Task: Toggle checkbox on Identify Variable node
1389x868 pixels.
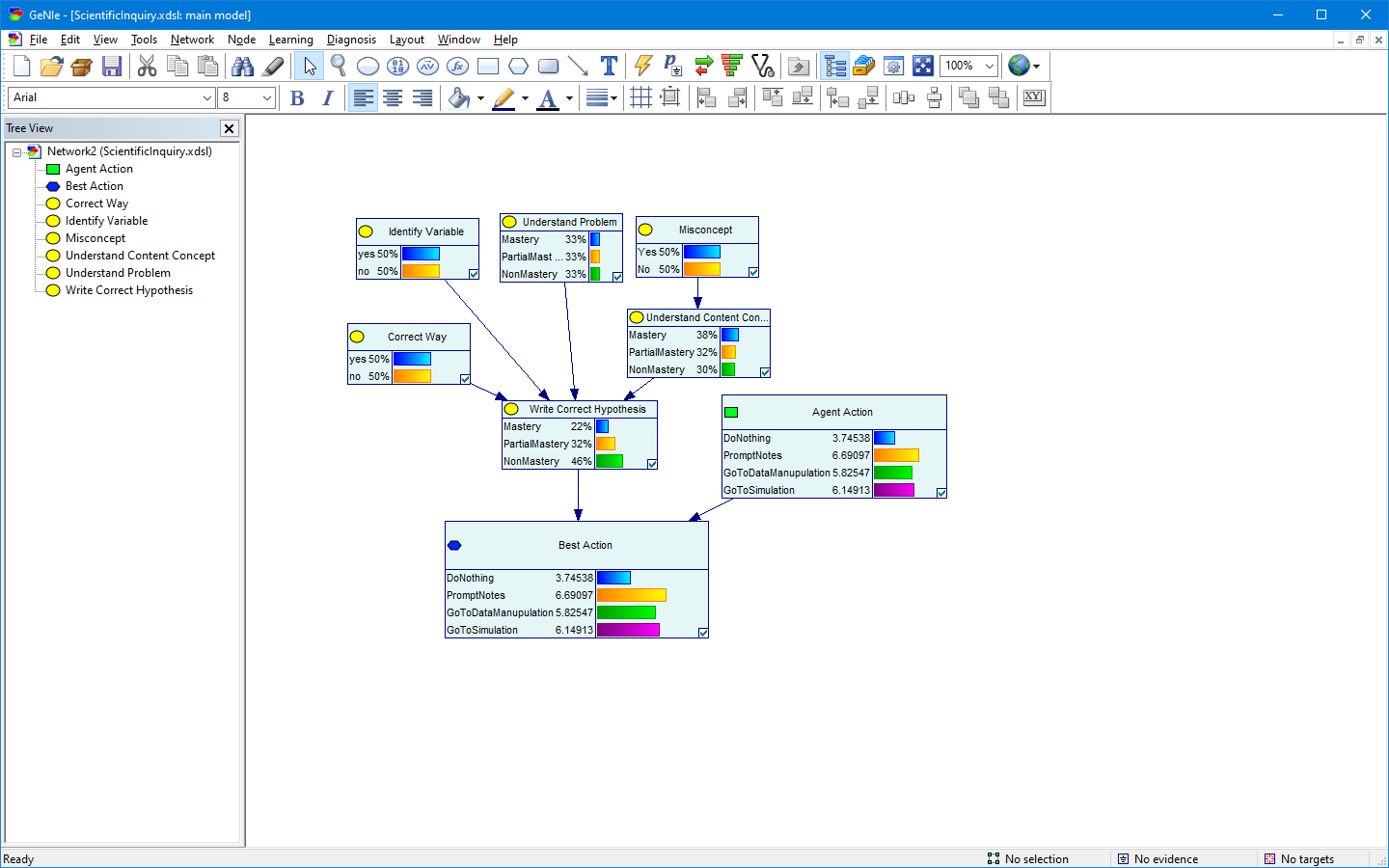Action: pyautogui.click(x=474, y=274)
